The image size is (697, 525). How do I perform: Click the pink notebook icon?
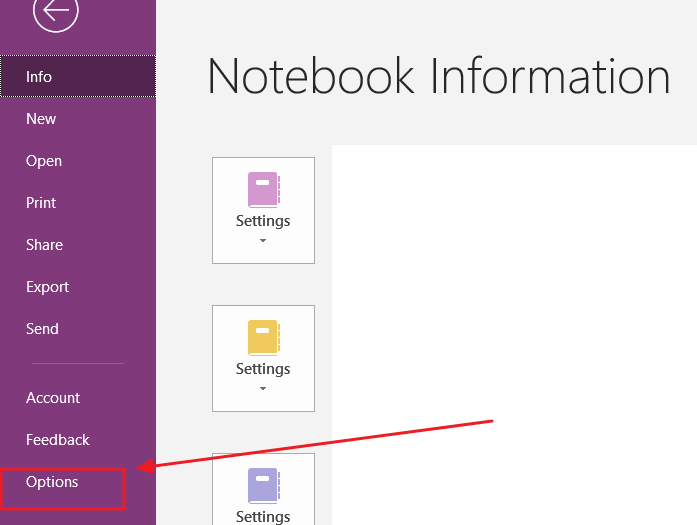tap(264, 190)
